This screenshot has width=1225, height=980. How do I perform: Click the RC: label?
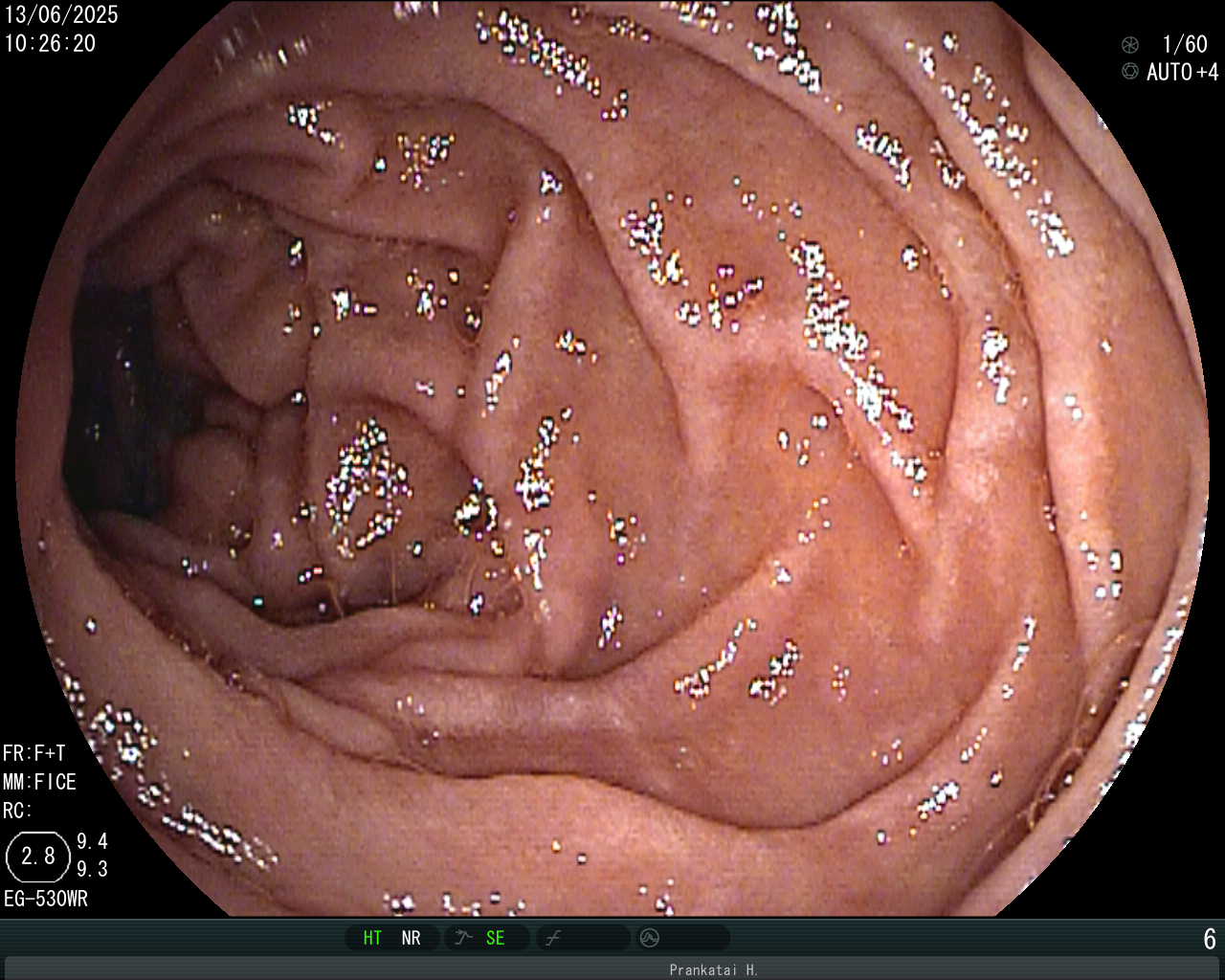[17, 811]
